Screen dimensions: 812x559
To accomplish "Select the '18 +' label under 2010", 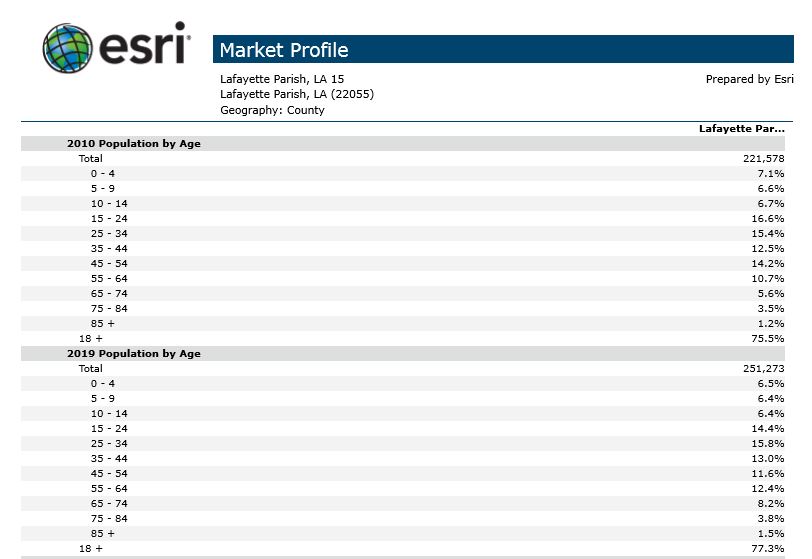I will click(91, 339).
